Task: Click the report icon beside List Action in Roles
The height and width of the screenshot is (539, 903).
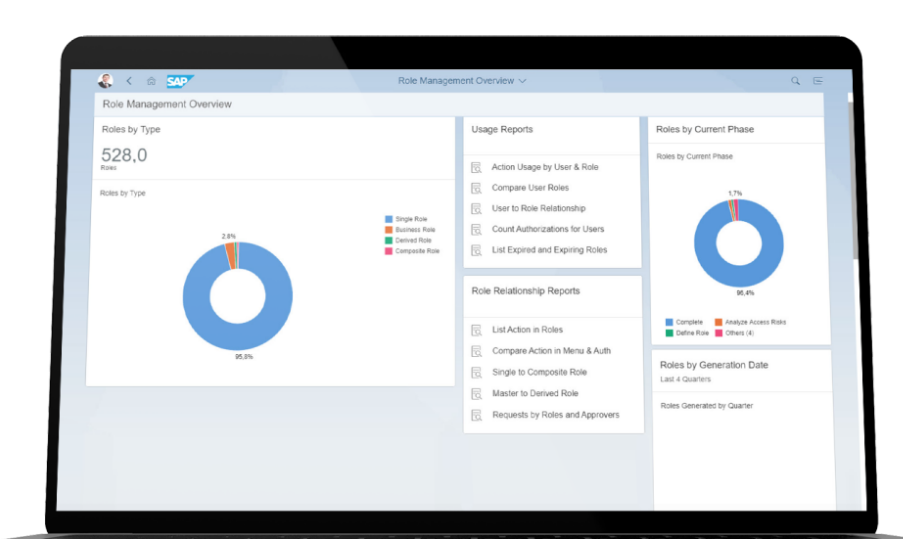Action: (476, 331)
